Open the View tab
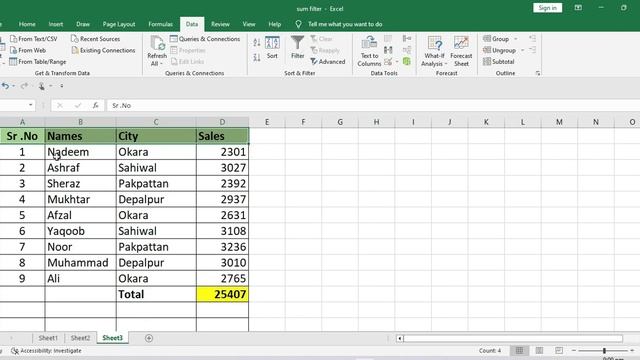This screenshot has width=640, height=360. point(249,24)
